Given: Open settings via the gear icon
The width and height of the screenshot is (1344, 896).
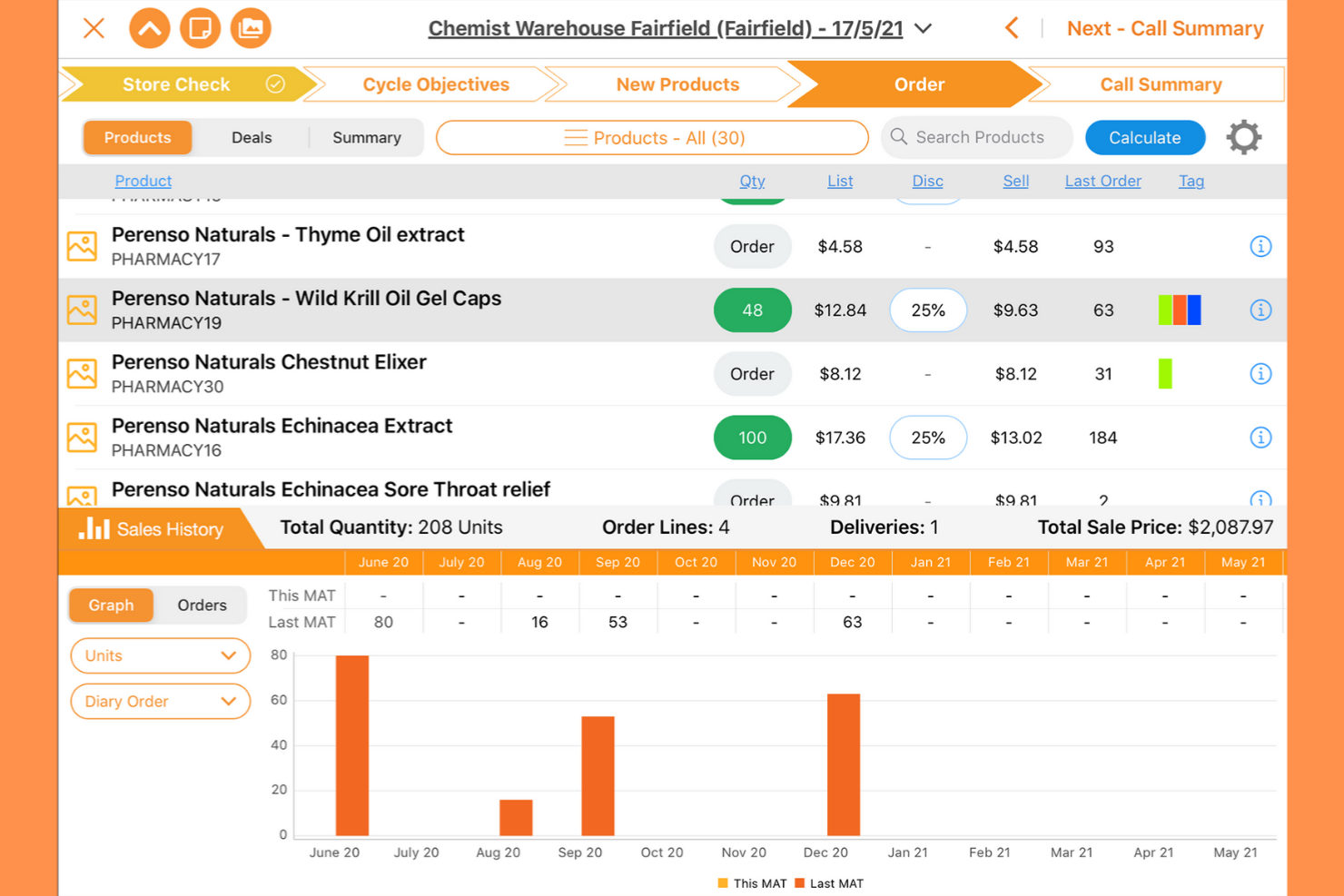Looking at the screenshot, I should click(1243, 137).
